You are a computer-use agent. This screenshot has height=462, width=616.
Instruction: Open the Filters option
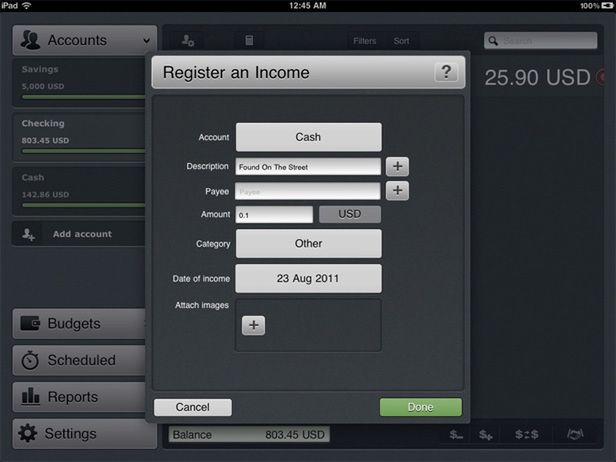point(365,41)
